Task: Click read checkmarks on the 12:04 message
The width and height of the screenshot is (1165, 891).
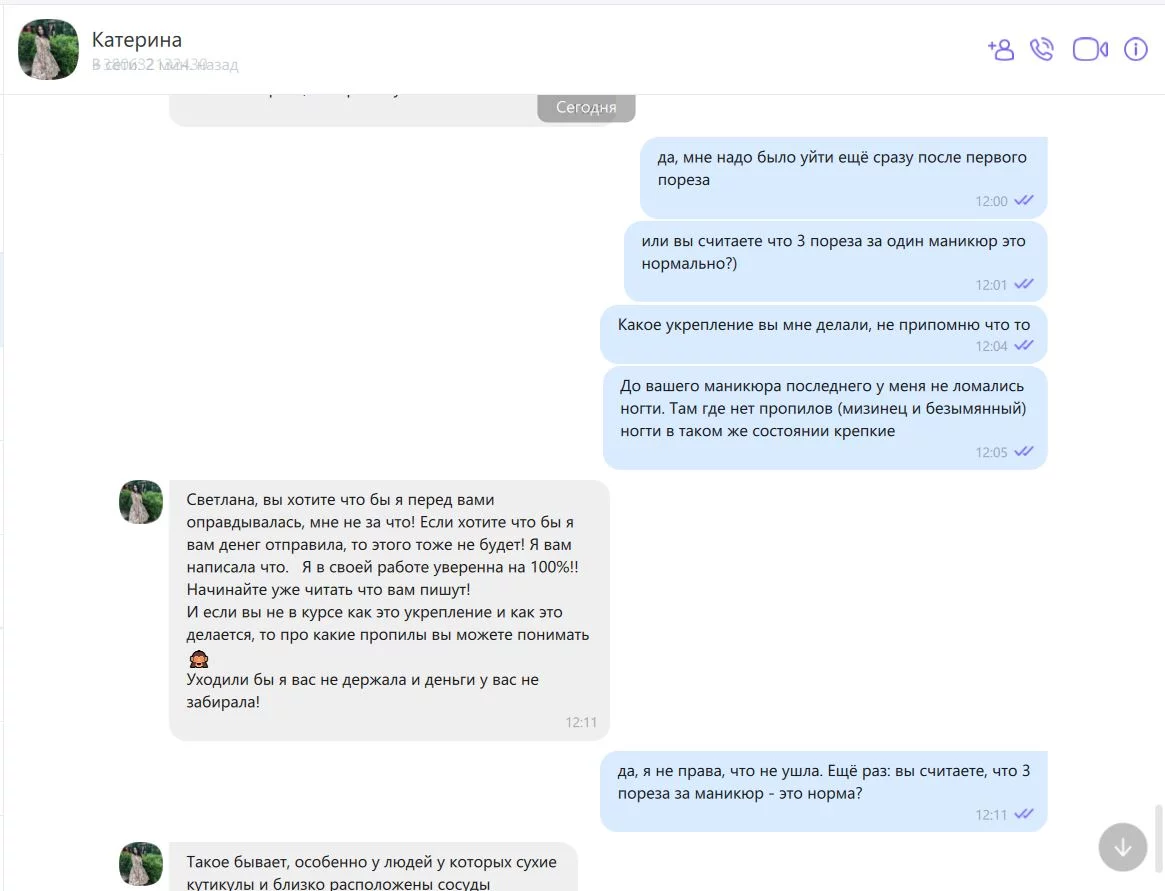Action: 1024,346
